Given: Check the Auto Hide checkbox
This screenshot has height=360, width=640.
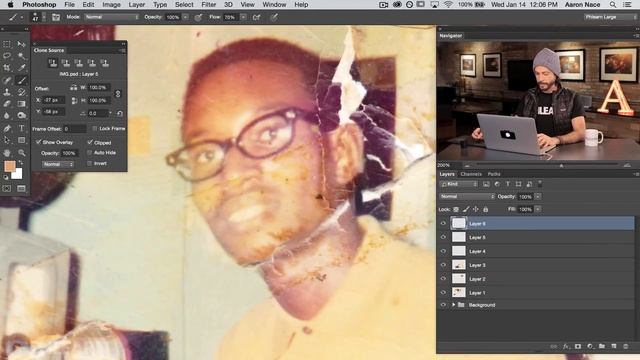Looking at the screenshot, I should click(89, 153).
